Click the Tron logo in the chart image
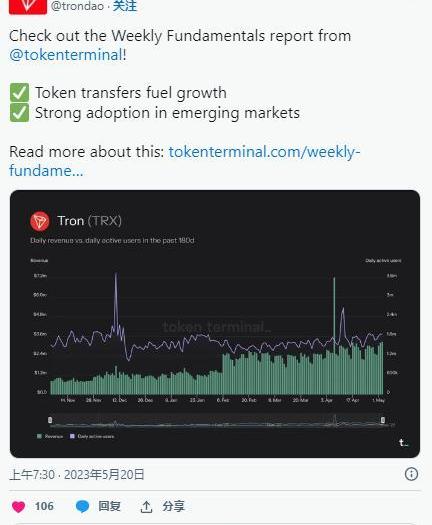Viewport: 432px width, 525px height. tap(40, 221)
